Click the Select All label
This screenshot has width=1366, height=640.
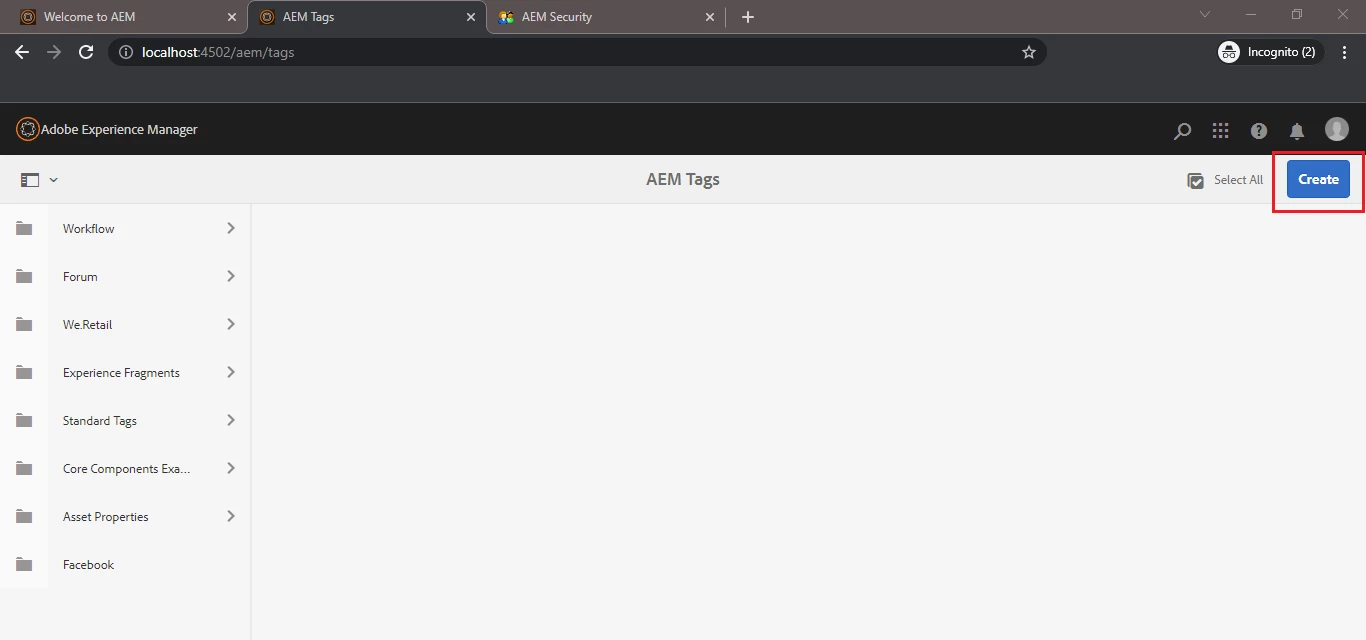[1238, 180]
